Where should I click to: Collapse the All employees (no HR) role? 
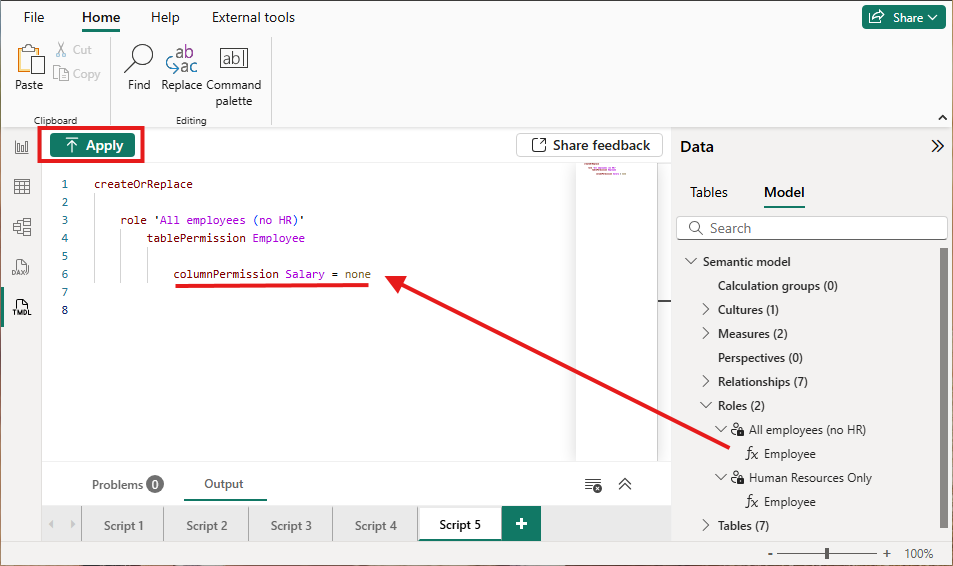point(721,429)
